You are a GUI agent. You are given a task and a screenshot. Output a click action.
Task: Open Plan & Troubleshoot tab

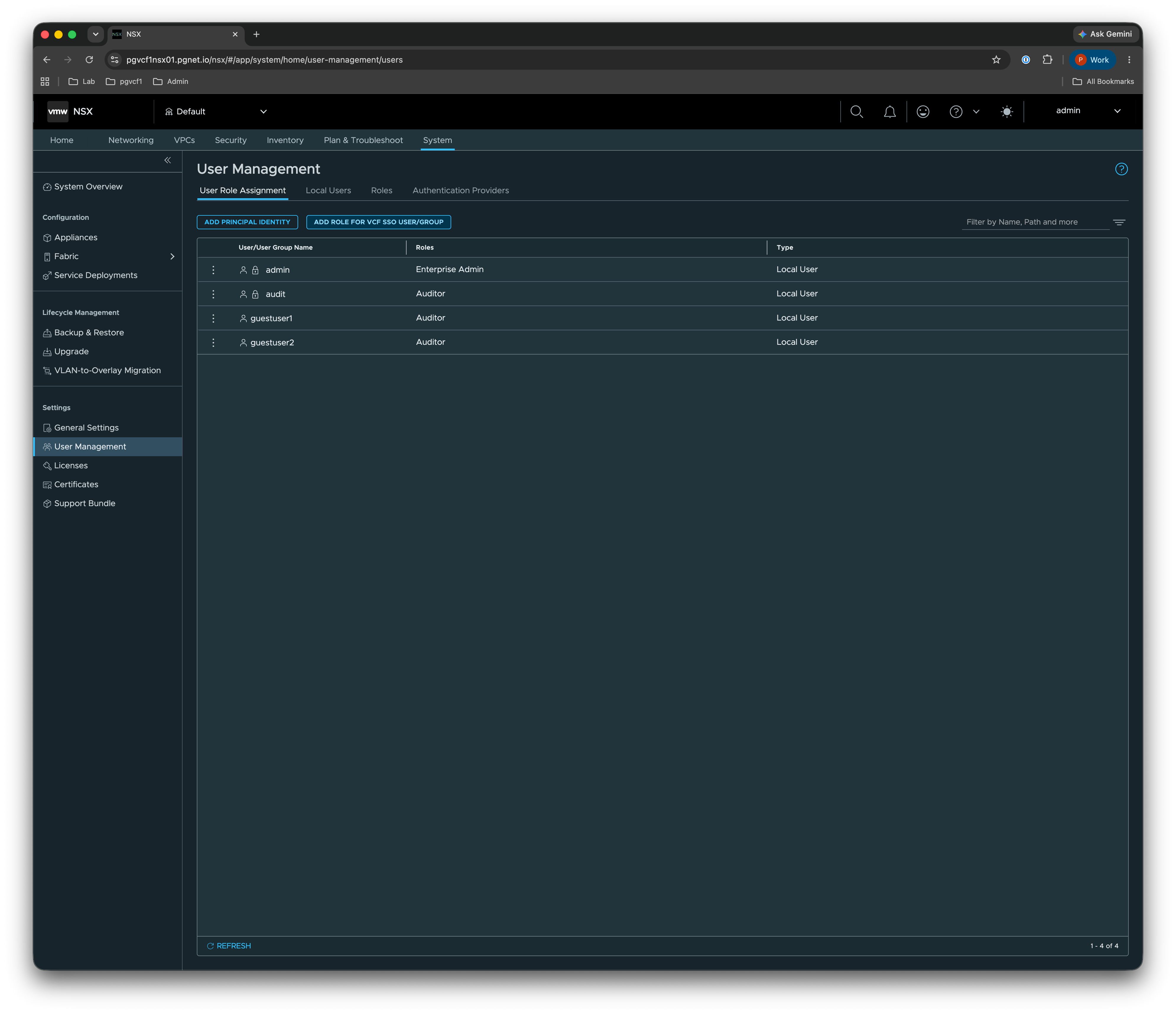click(x=363, y=140)
